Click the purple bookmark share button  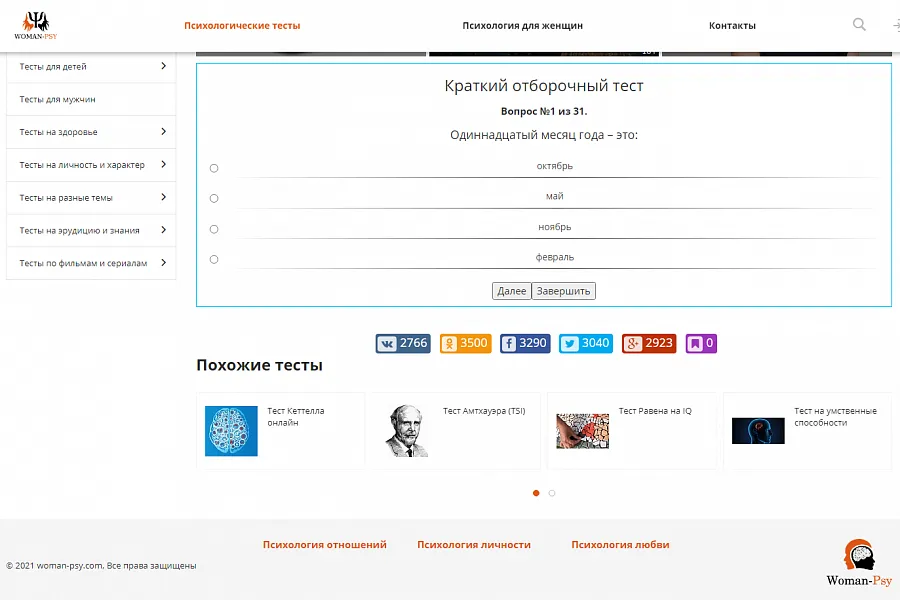pyautogui.click(x=701, y=343)
